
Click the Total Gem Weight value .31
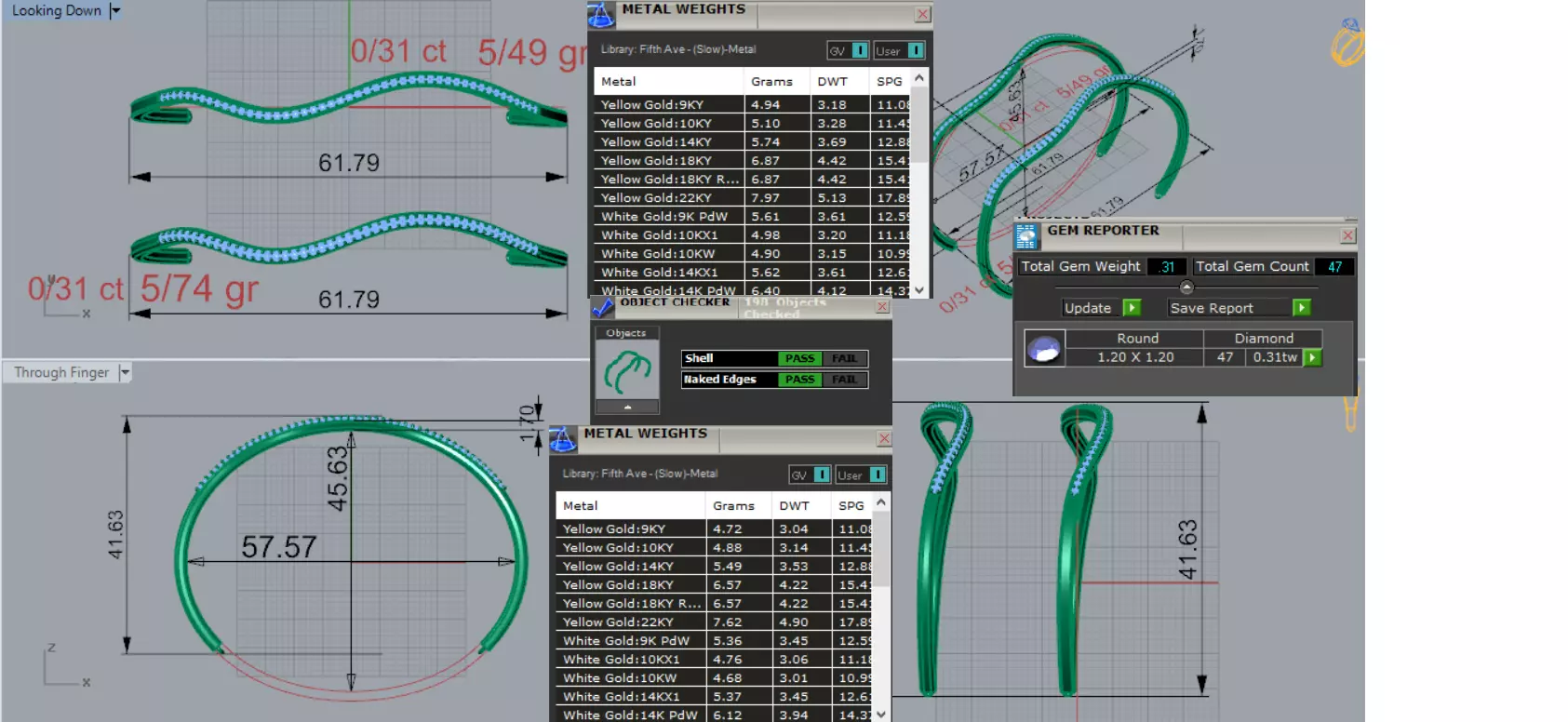1167,267
